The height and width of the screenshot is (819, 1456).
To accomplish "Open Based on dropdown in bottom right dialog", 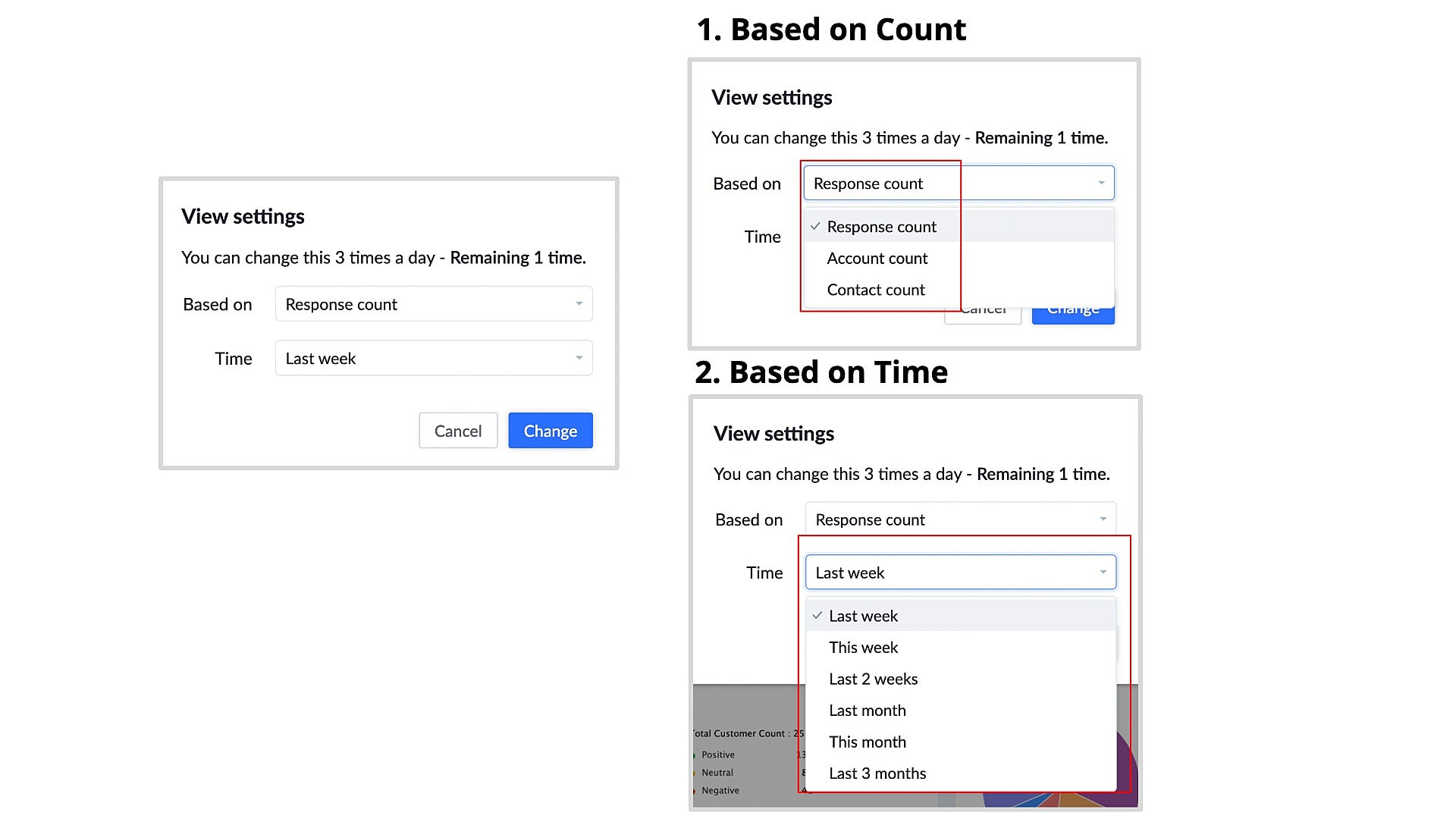I will point(960,519).
